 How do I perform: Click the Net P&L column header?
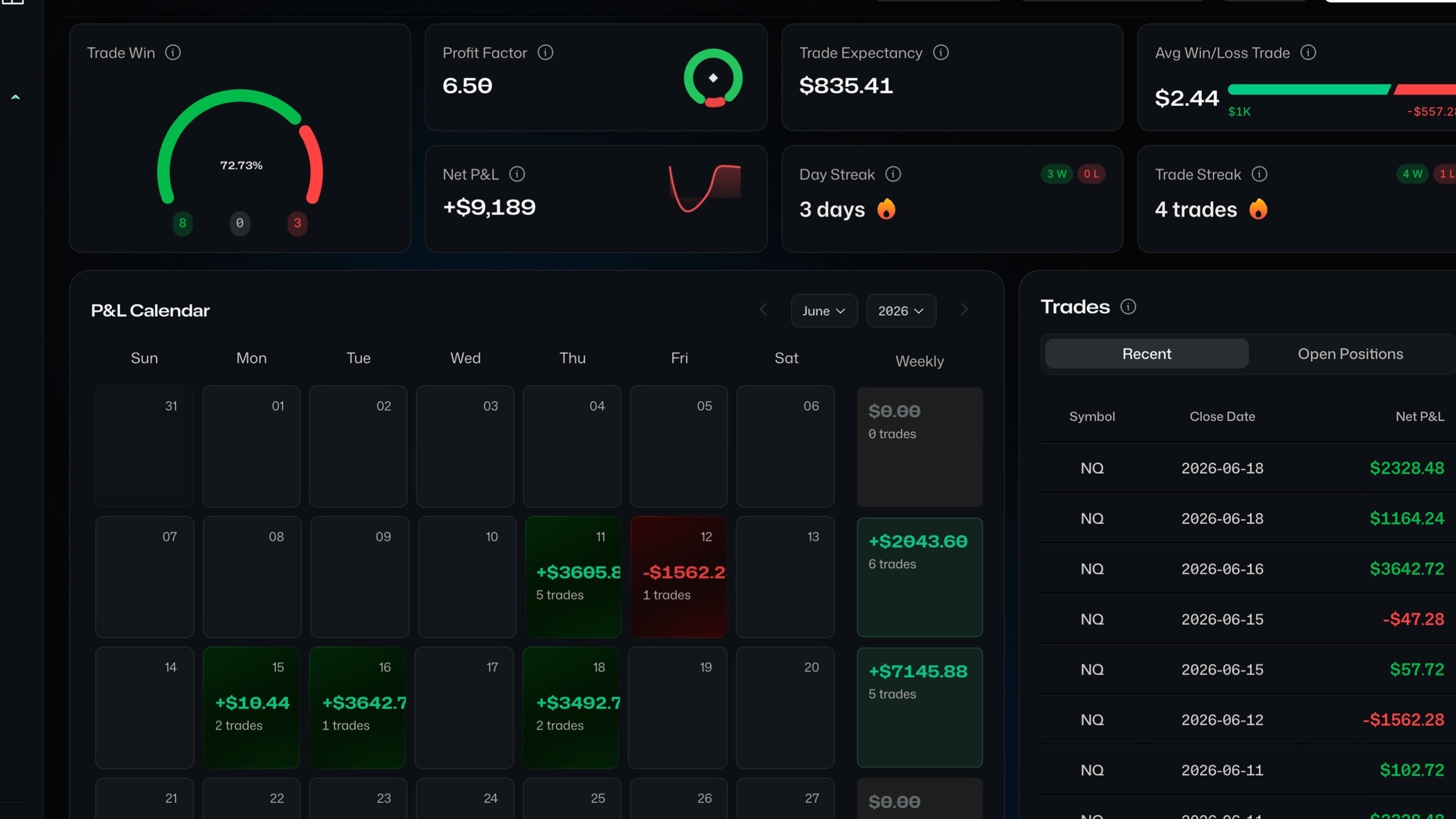click(x=1420, y=416)
